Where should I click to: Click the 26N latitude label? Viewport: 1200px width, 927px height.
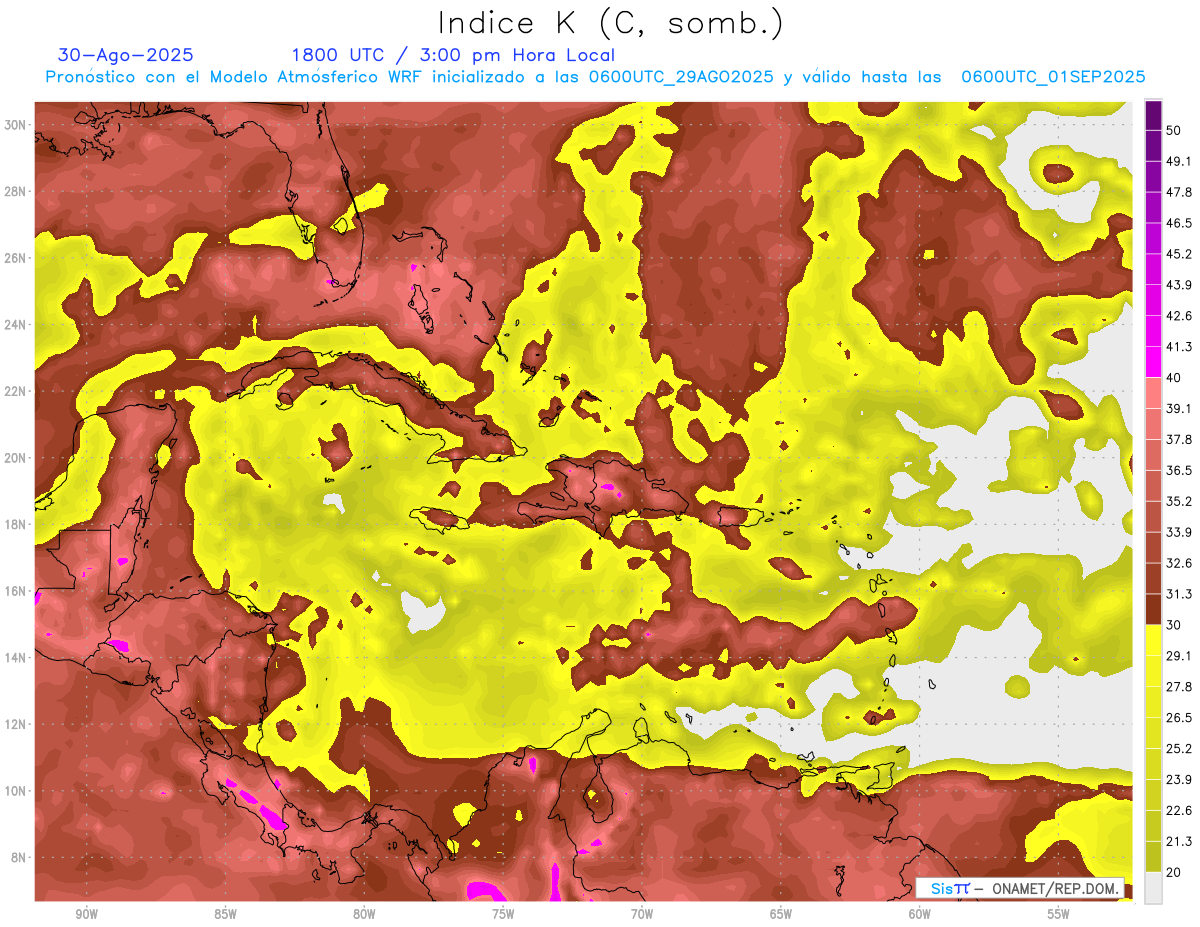[x=17, y=258]
